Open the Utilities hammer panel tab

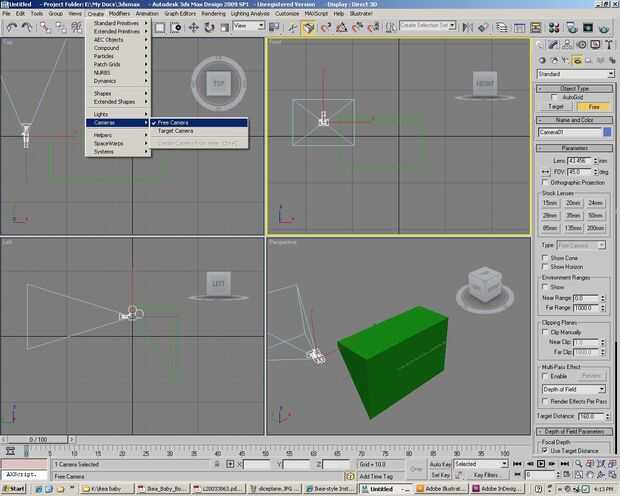point(609,45)
